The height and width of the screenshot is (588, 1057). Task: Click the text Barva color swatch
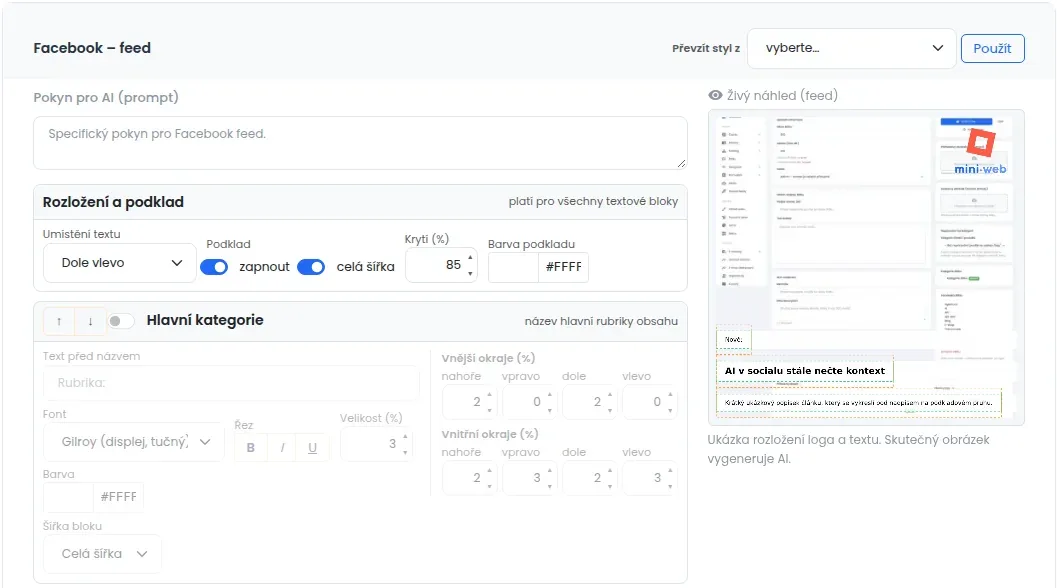68,497
